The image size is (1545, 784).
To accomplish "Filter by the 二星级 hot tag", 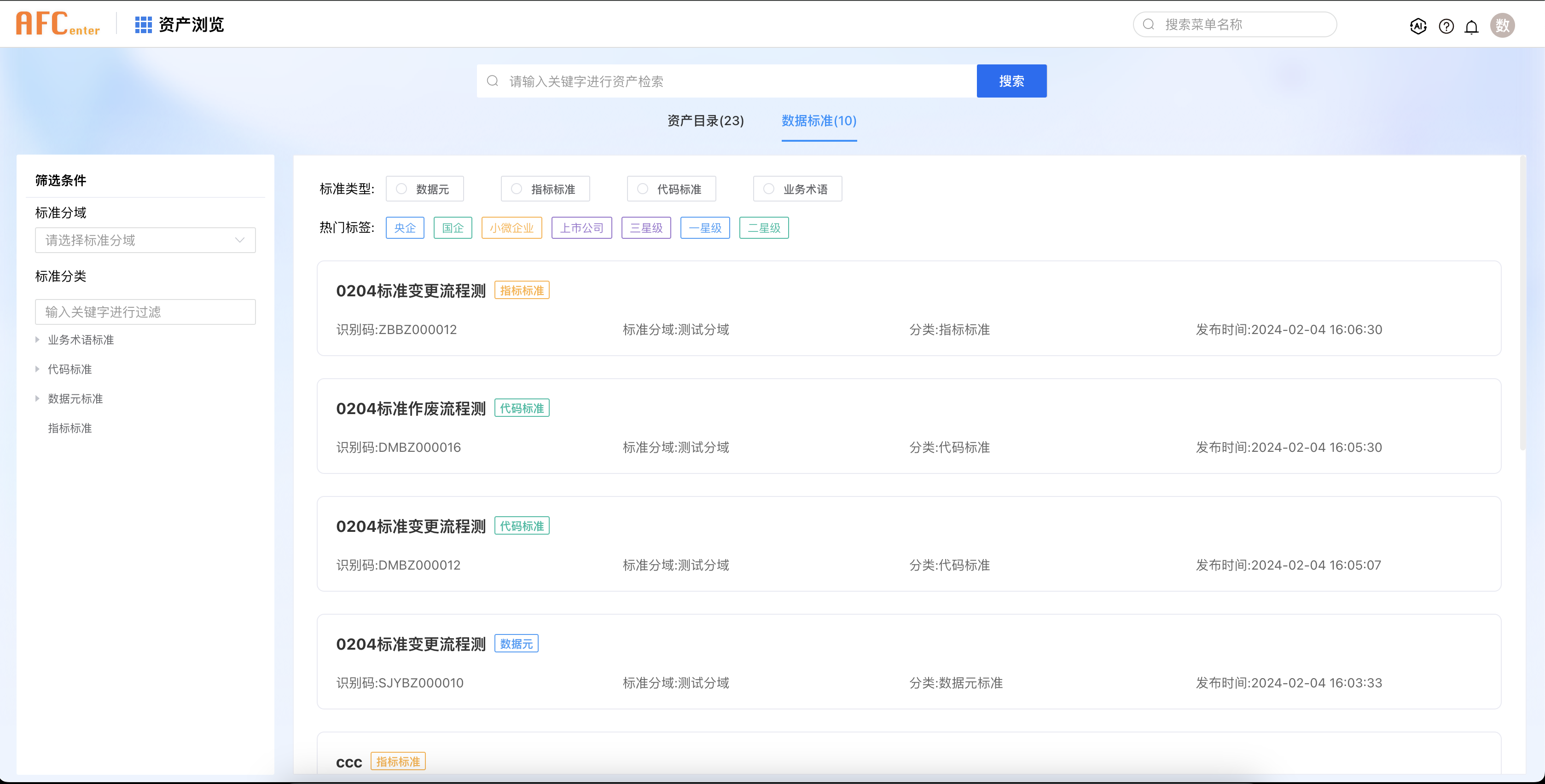I will pyautogui.click(x=764, y=228).
